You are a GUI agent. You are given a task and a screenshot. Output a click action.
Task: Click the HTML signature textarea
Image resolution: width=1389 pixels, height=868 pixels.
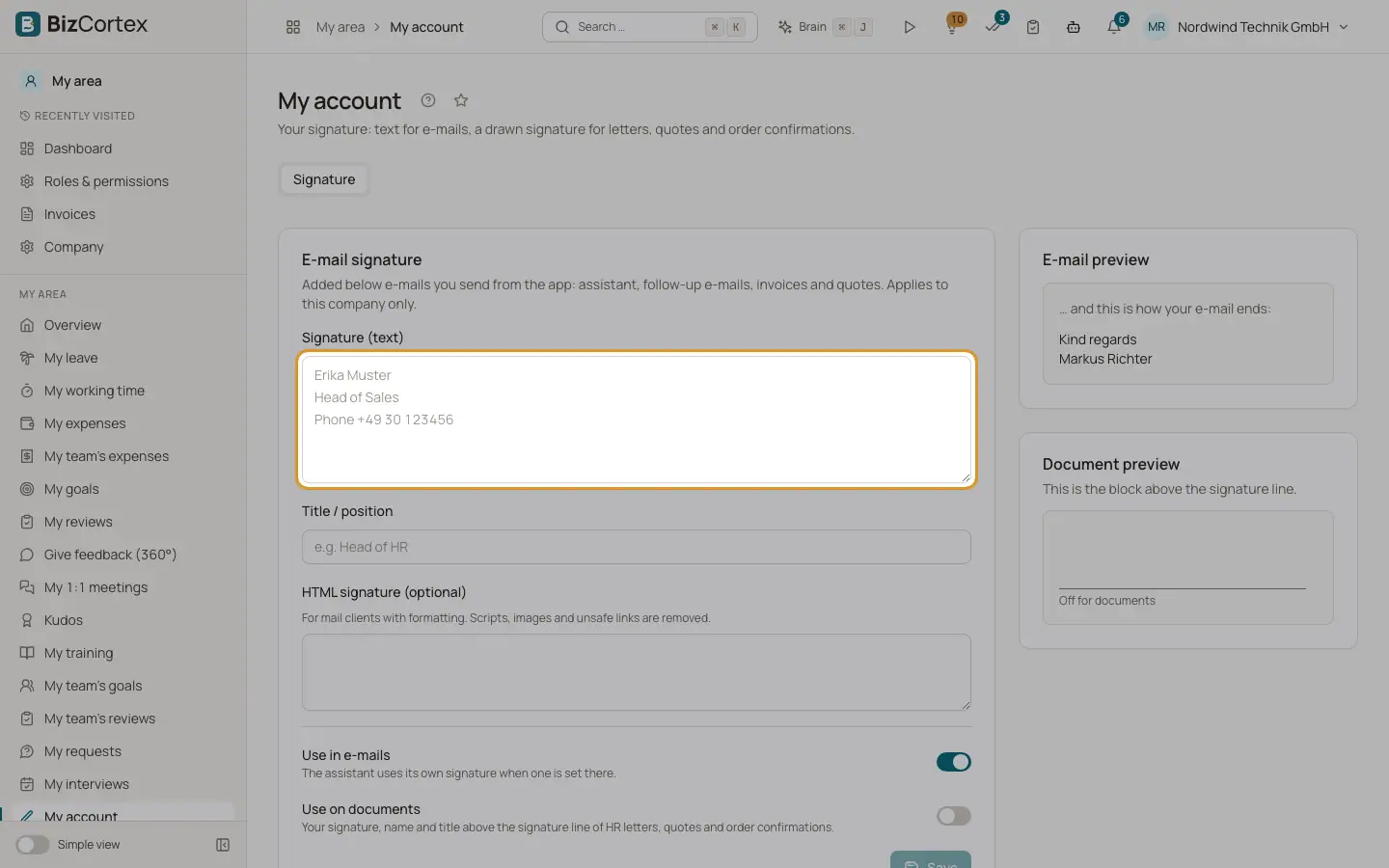coord(637,672)
